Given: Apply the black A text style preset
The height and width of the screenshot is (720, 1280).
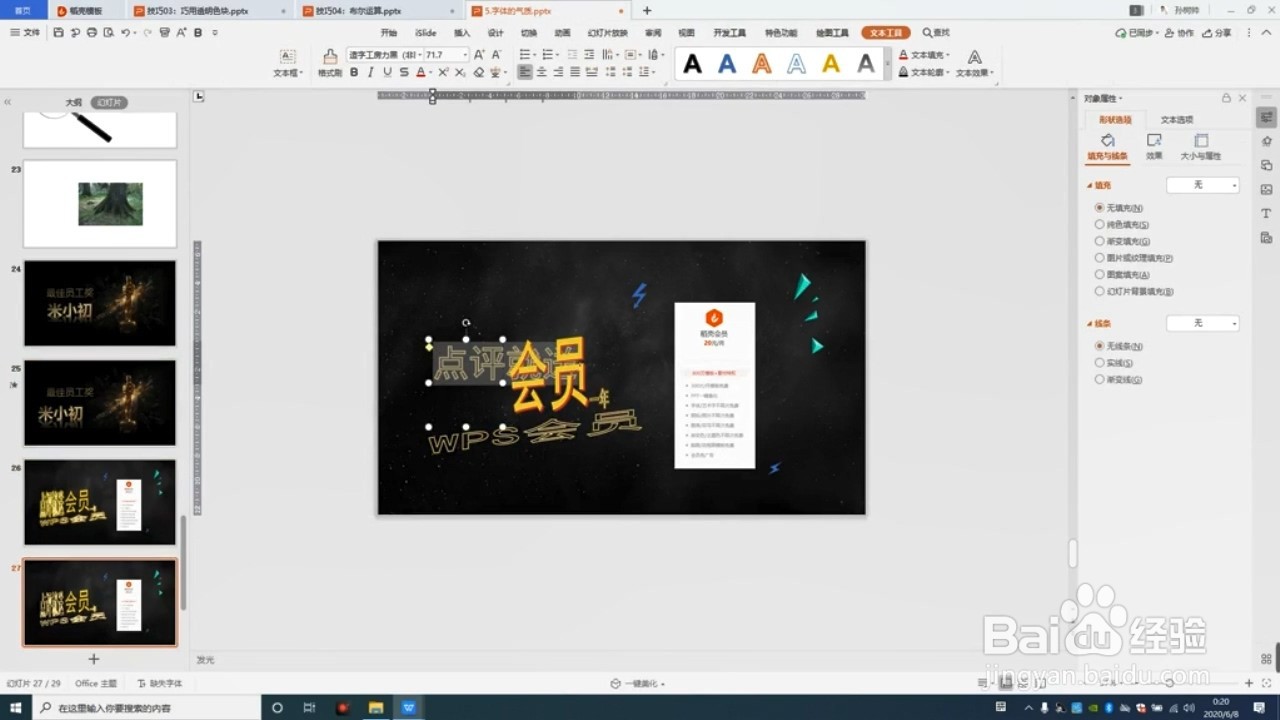Looking at the screenshot, I should point(692,64).
